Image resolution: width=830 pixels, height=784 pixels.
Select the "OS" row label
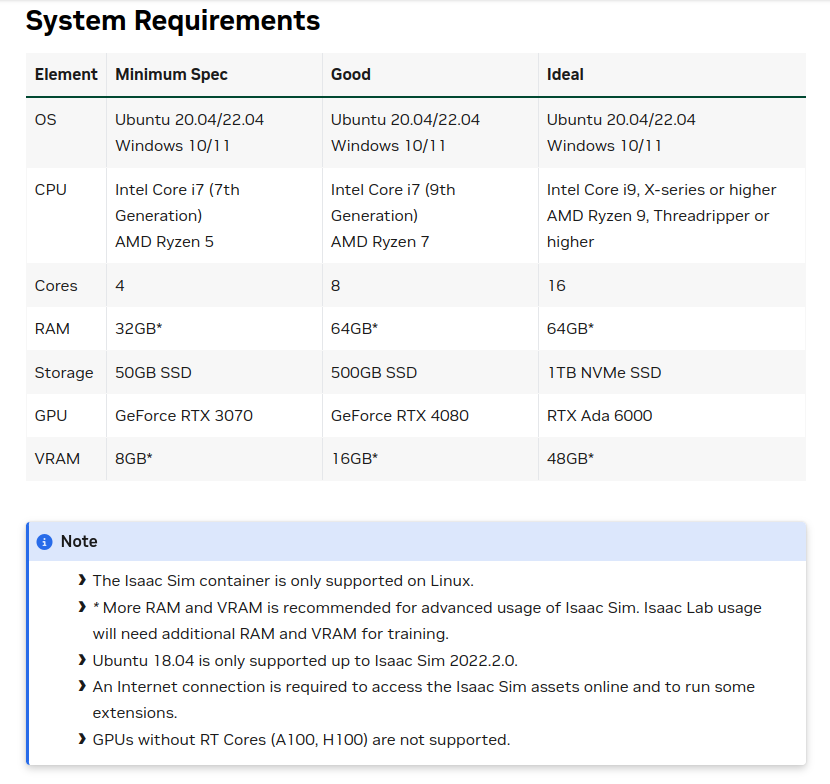[46, 120]
